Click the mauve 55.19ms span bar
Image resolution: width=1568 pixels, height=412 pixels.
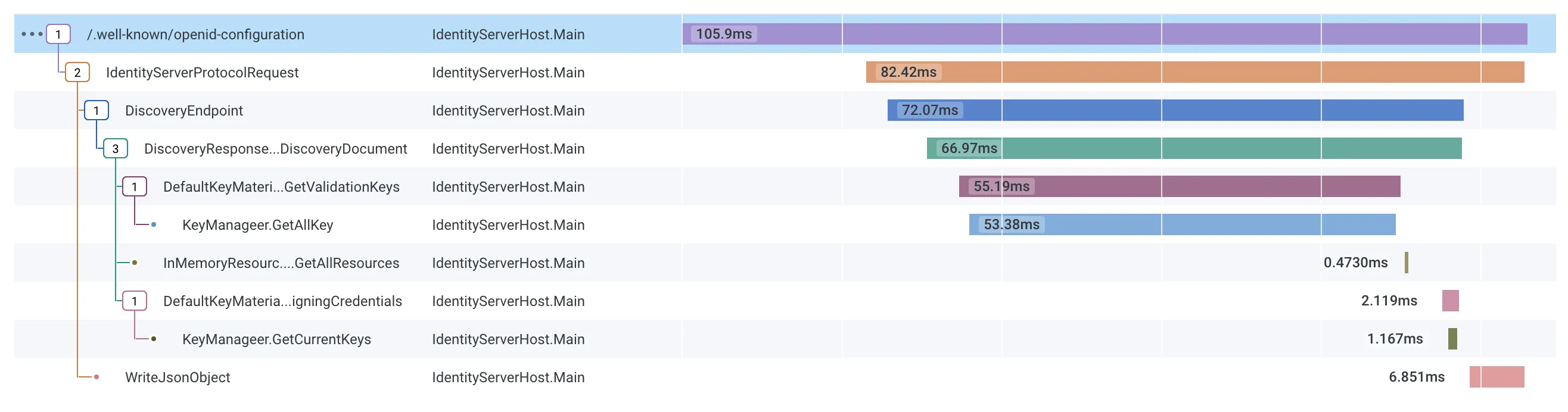tap(1179, 186)
